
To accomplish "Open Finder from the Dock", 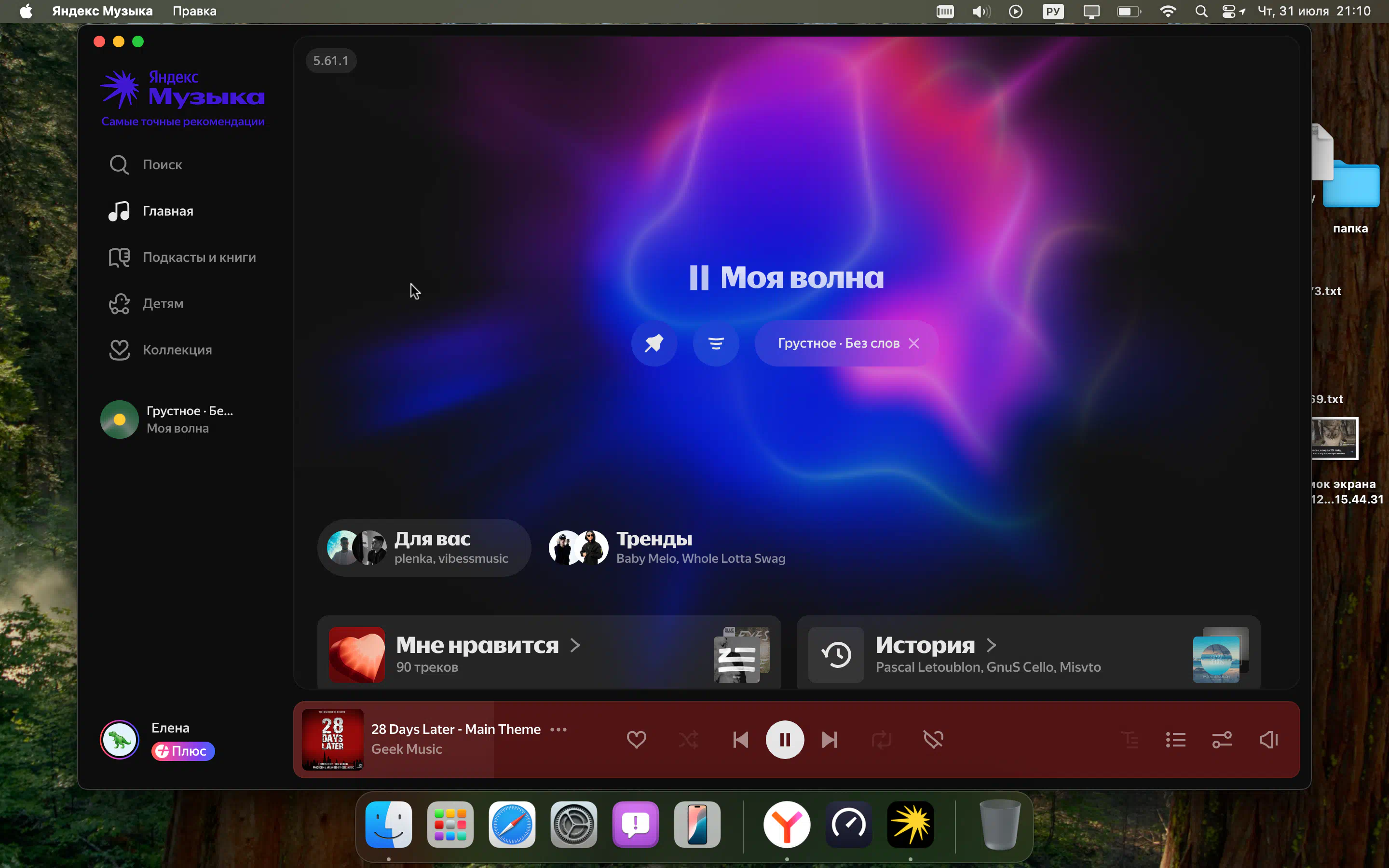I will pyautogui.click(x=389, y=825).
